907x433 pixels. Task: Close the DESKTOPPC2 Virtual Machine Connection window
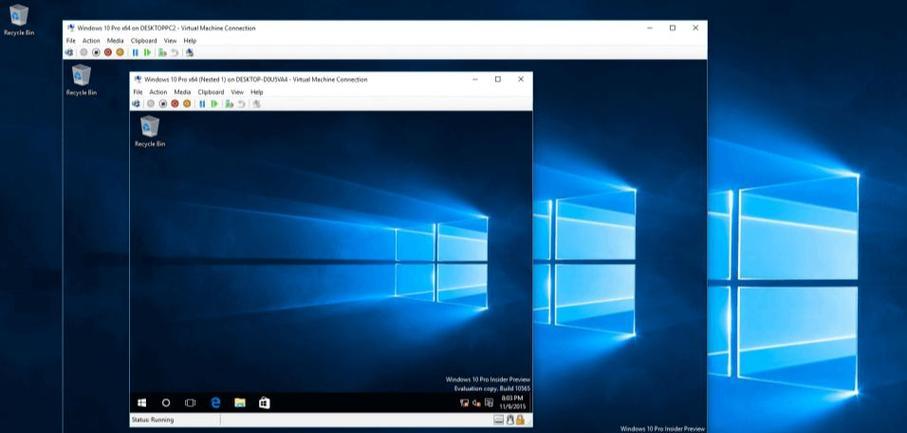pos(695,28)
